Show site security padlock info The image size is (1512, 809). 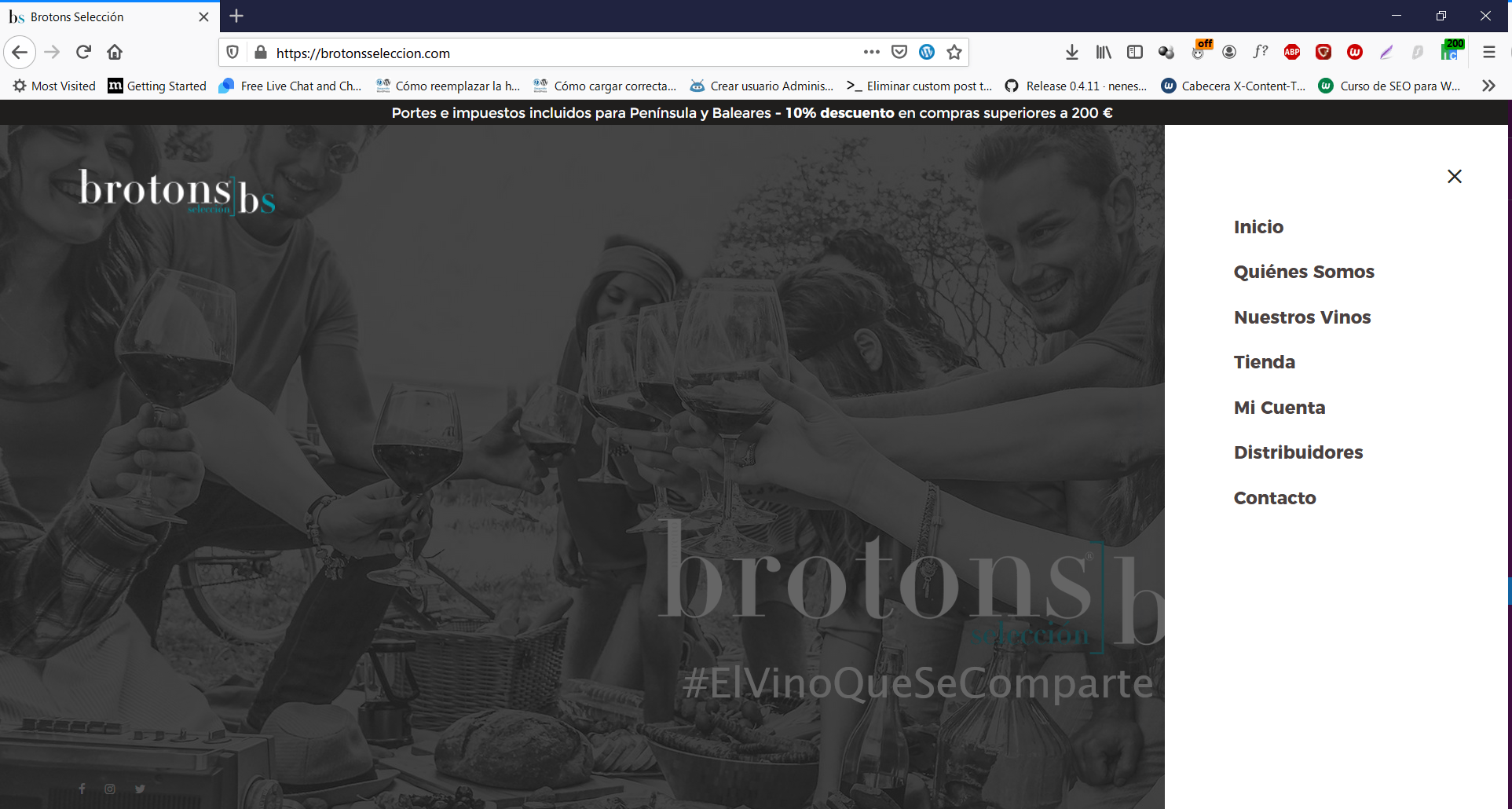click(261, 53)
